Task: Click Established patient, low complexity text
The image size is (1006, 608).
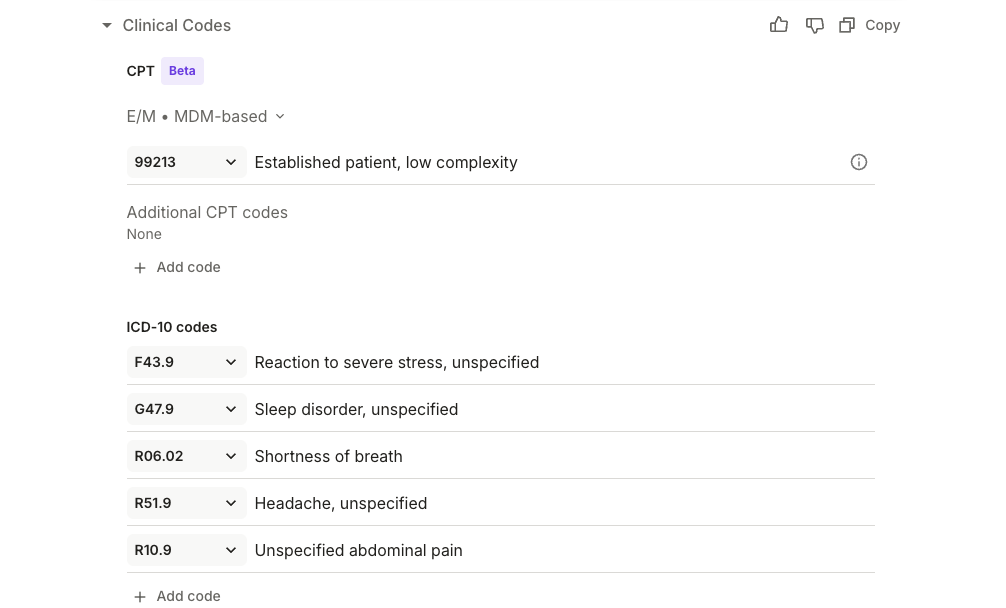Action: pyautogui.click(x=386, y=162)
